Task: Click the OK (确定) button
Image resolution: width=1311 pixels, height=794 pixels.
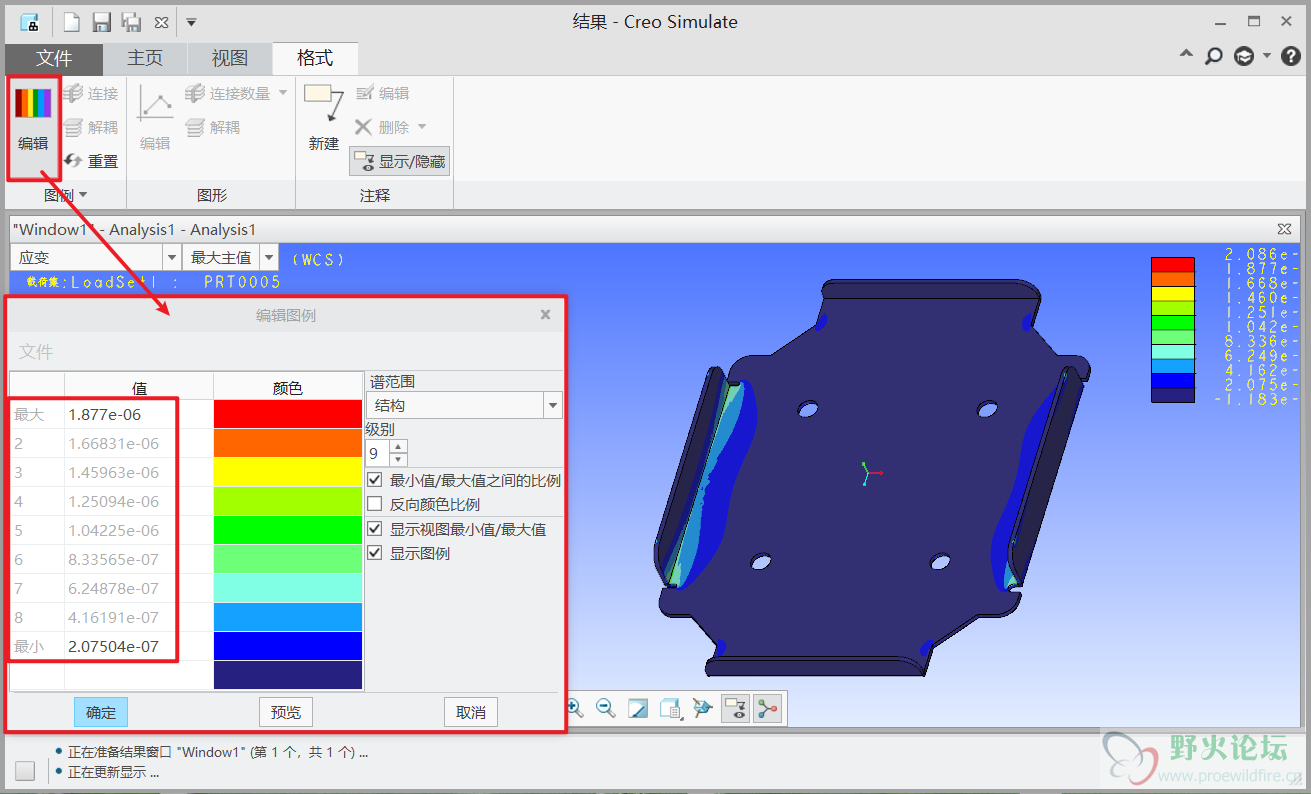Action: click(x=101, y=712)
